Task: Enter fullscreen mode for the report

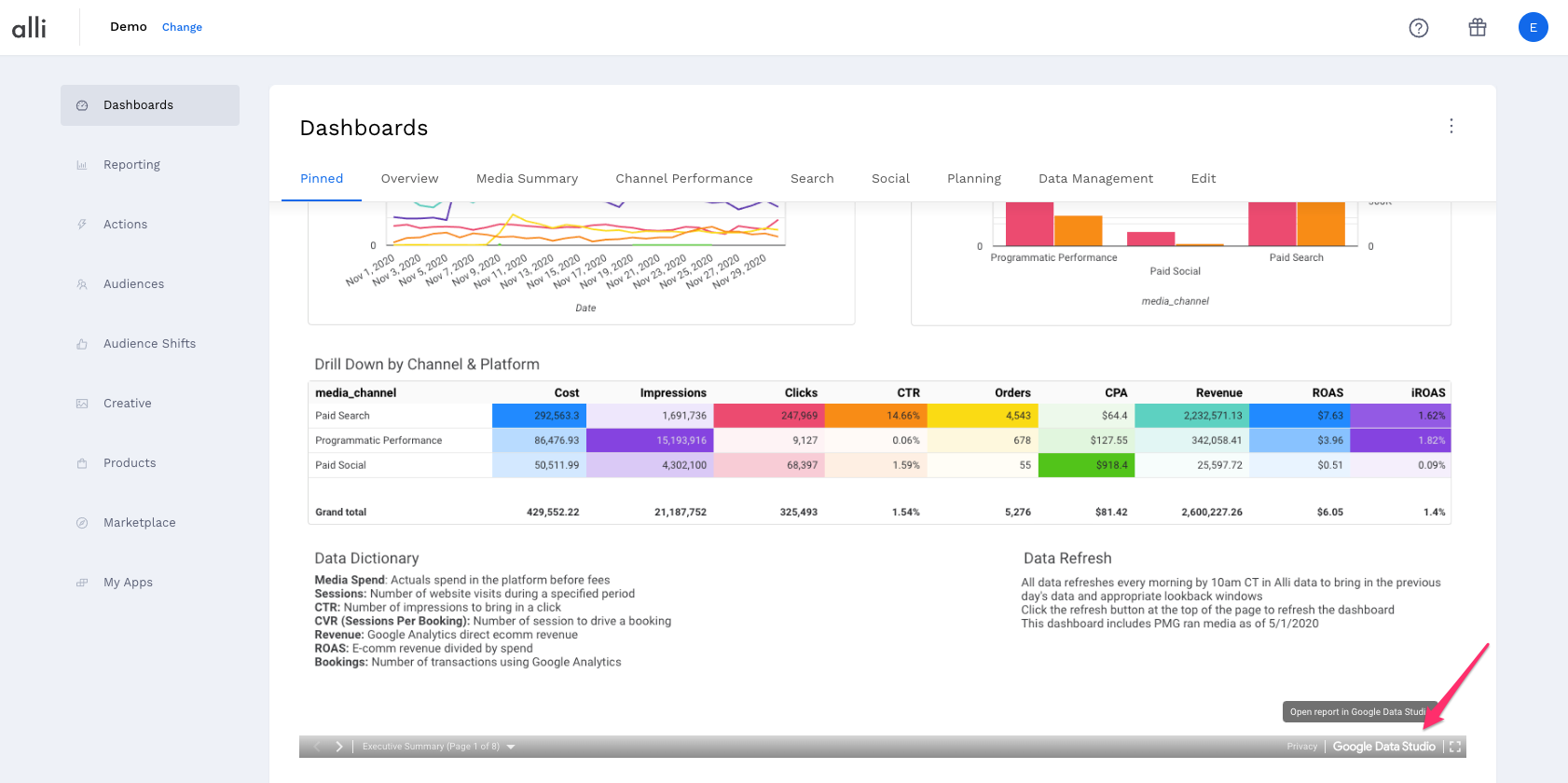Action: pyautogui.click(x=1454, y=747)
